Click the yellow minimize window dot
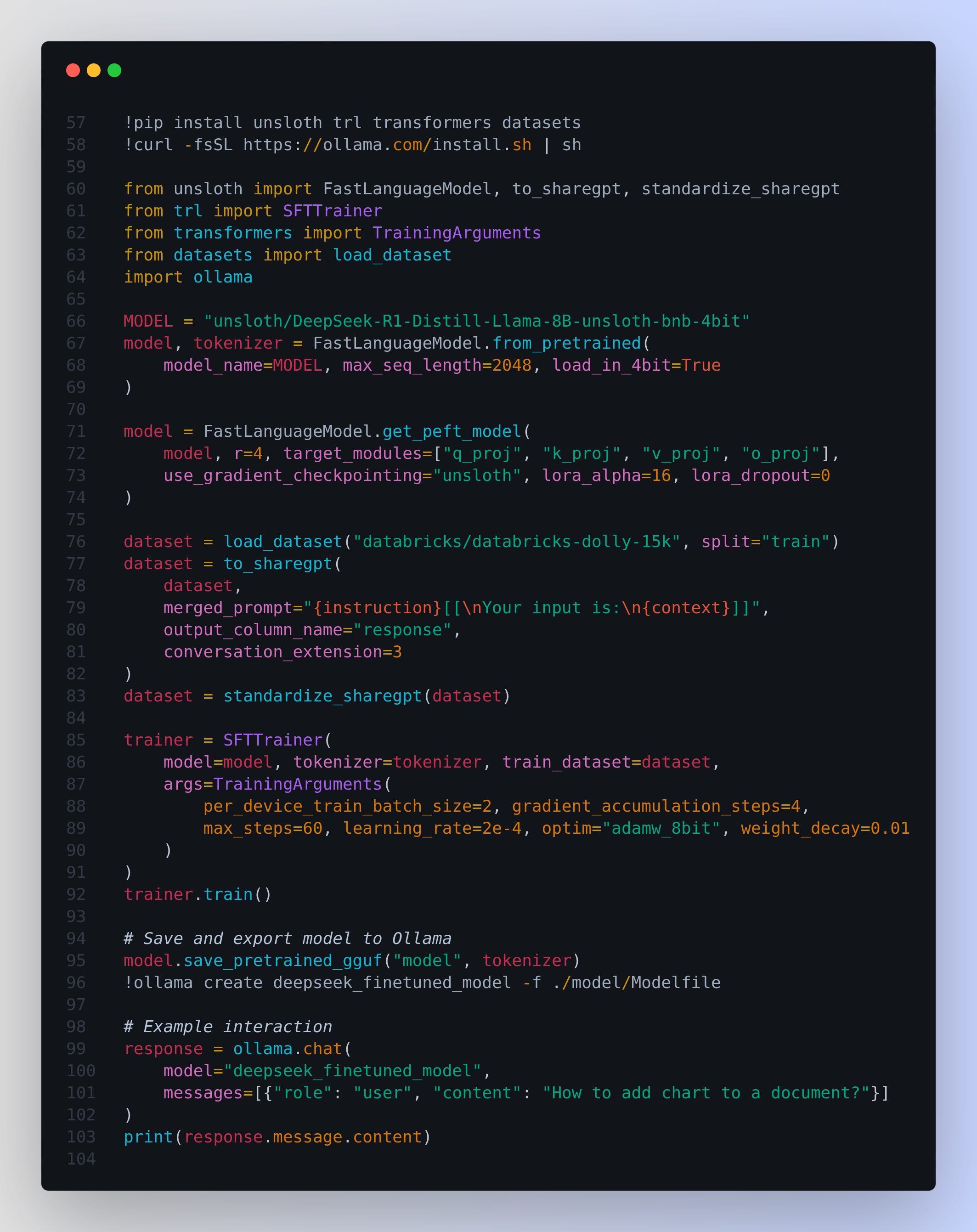The height and width of the screenshot is (1232, 977). pyautogui.click(x=94, y=70)
